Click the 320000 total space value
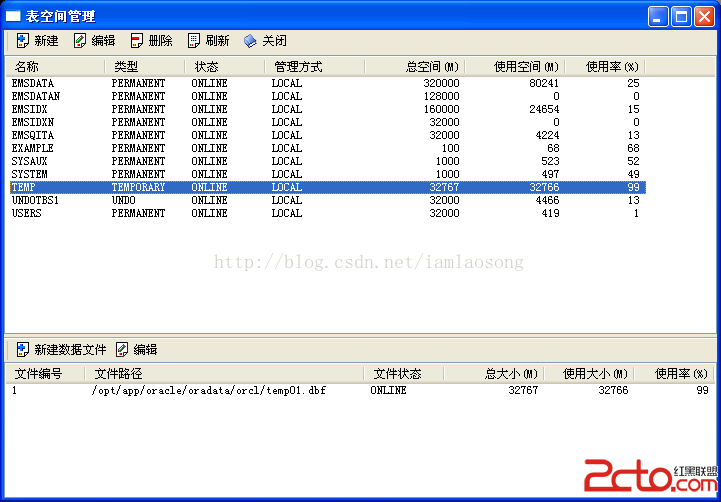Viewport: 721px width, 502px height. coord(441,83)
